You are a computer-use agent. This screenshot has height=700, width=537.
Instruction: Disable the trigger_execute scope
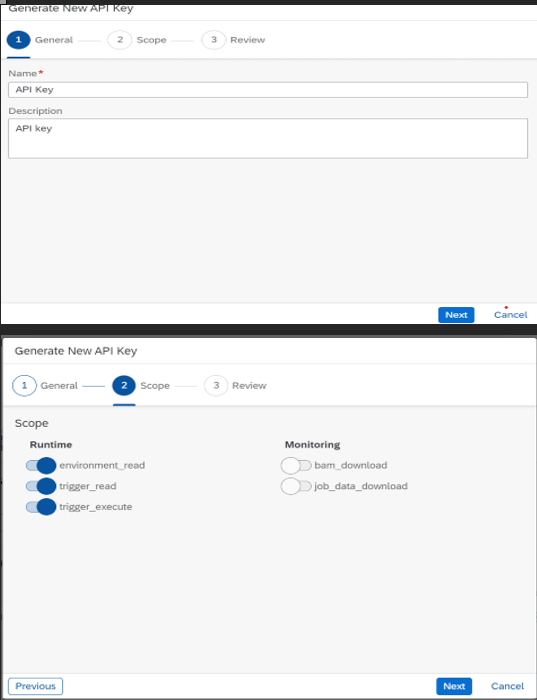[x=41, y=507]
